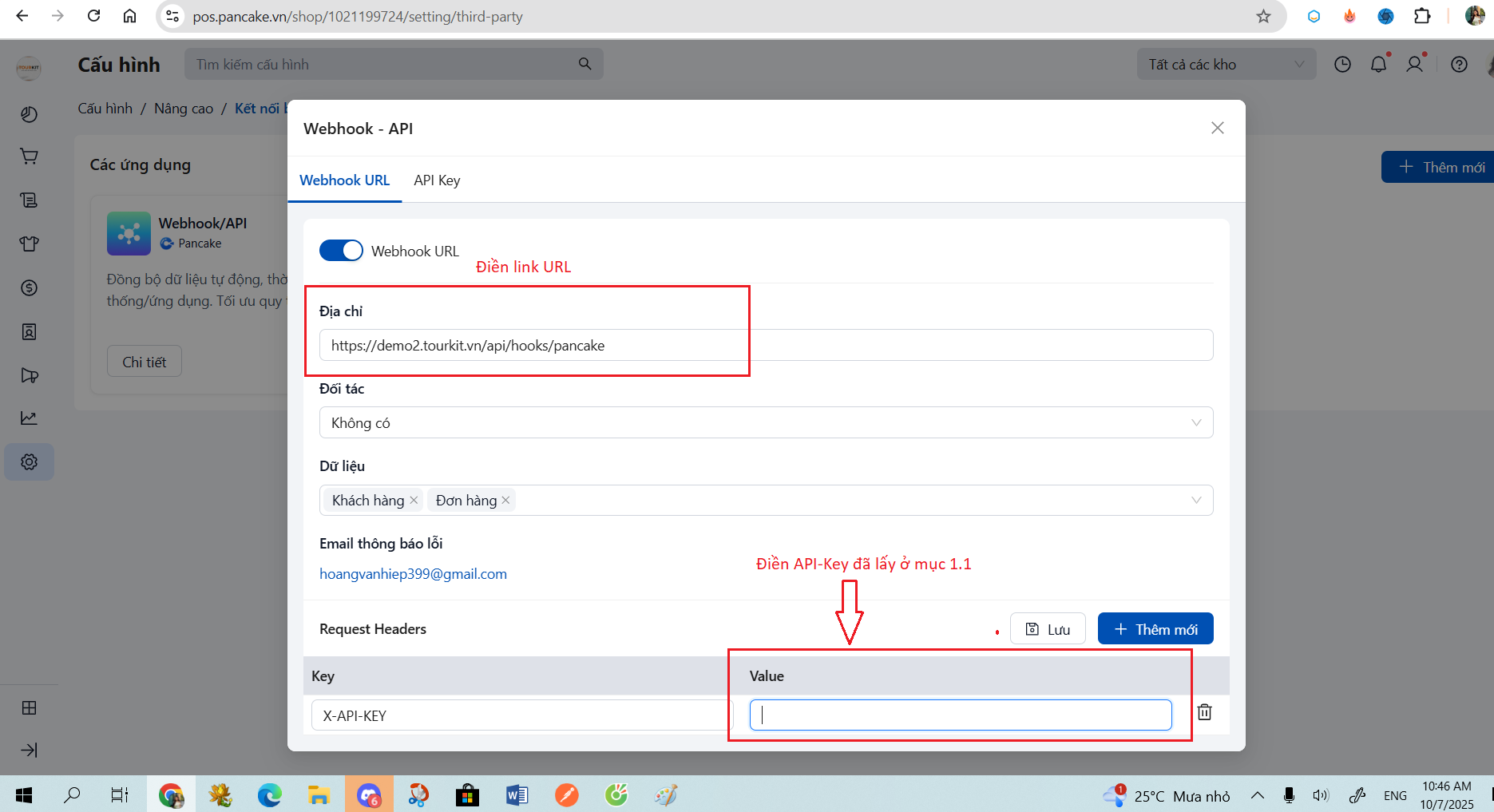Viewport: 1494px width, 812px height.
Task: Remove the Đơn hàng tag
Action: pyautogui.click(x=505, y=501)
